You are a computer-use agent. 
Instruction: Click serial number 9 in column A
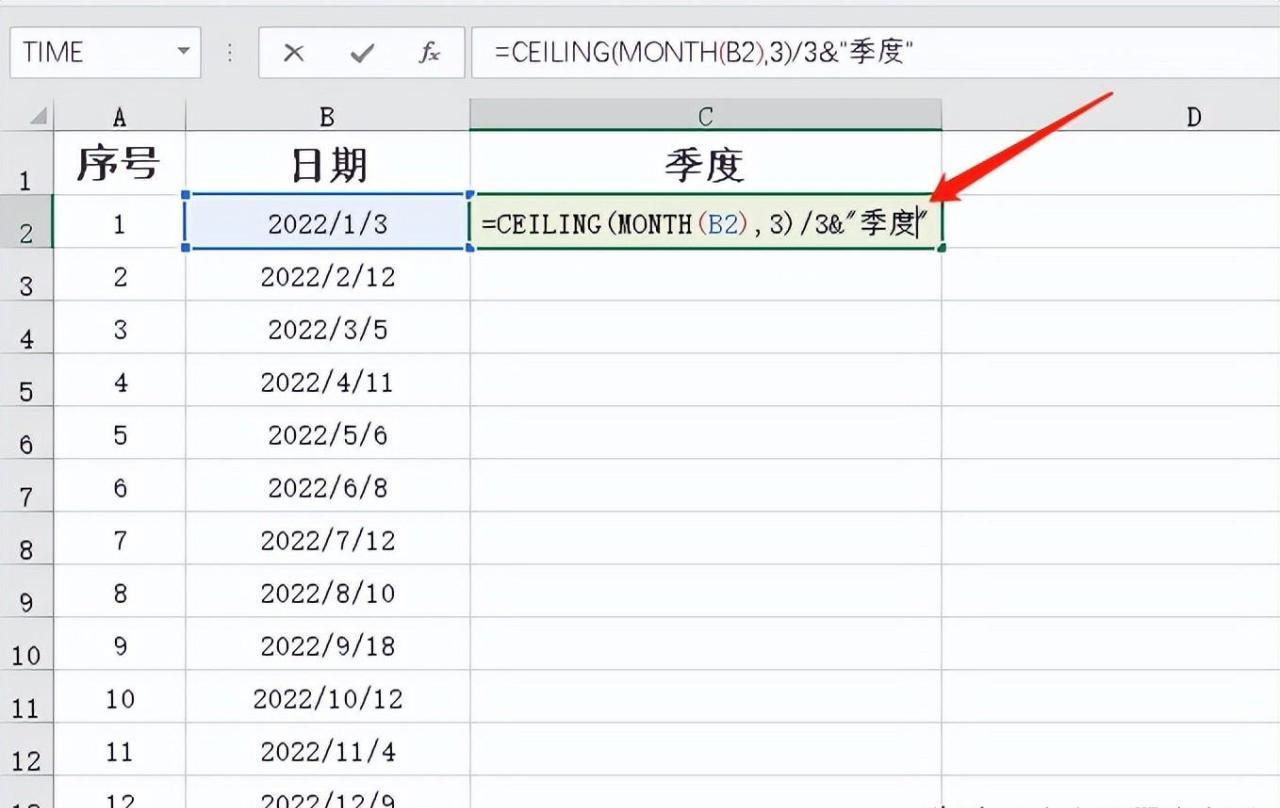pos(119,646)
